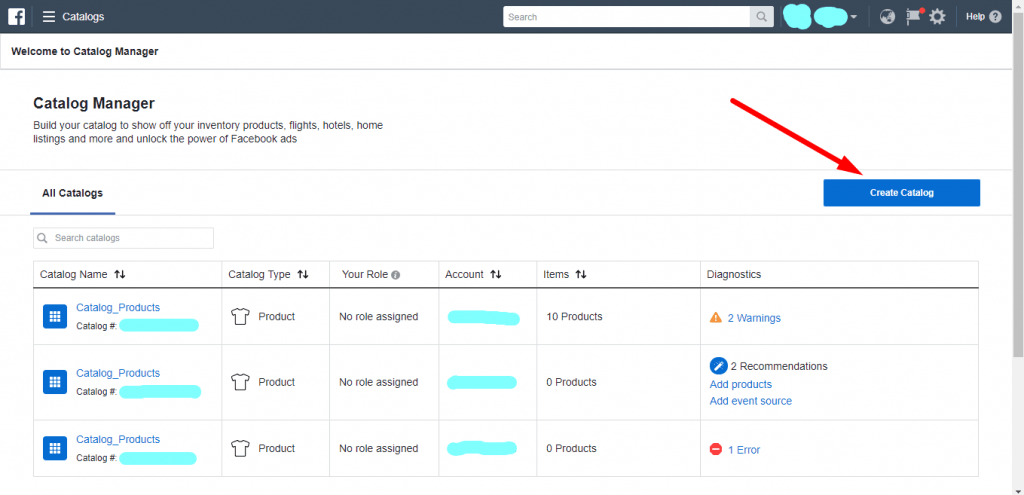Click the catalog grid icon in 10 Products row
The image size is (1024, 495).
click(x=55, y=317)
